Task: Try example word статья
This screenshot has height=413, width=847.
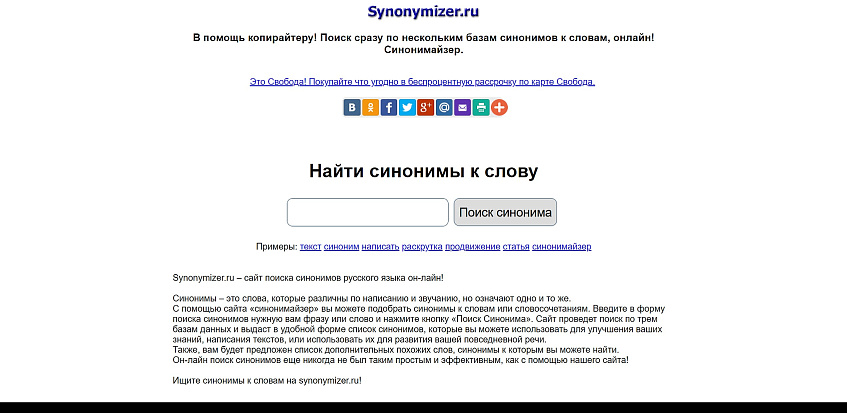Action: click(516, 247)
